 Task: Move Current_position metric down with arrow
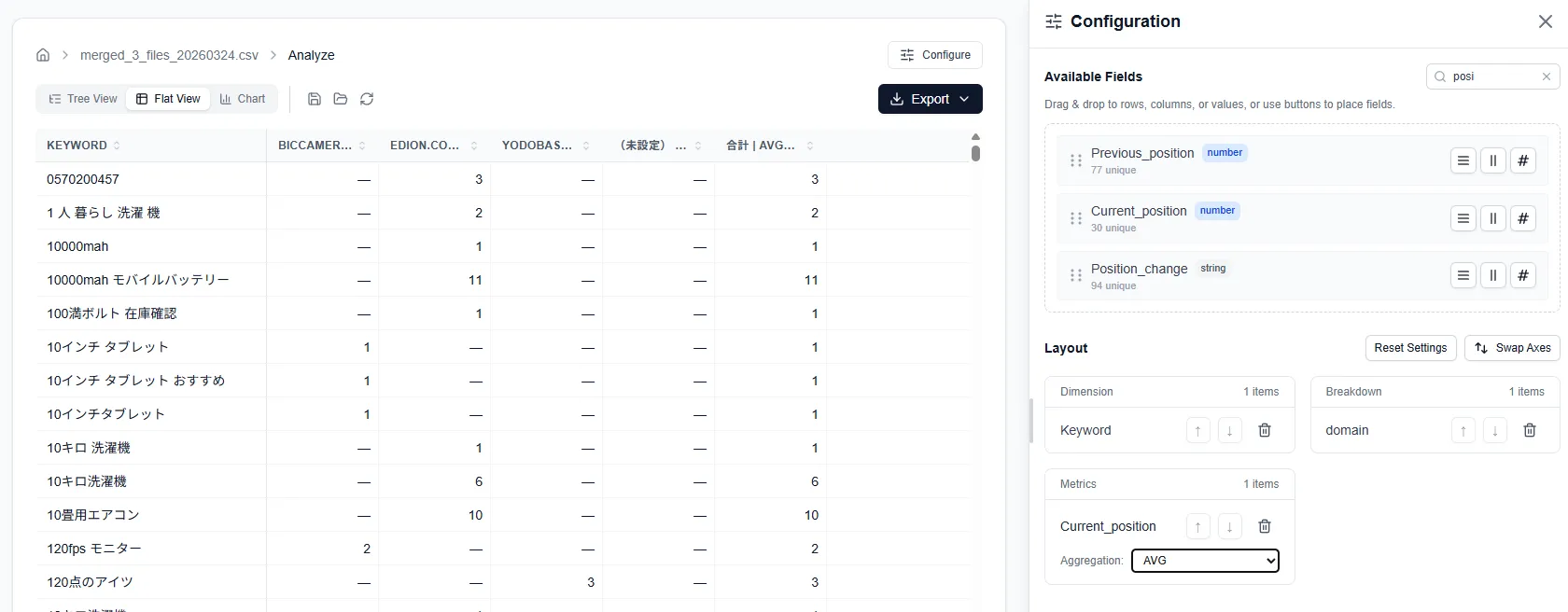(x=1229, y=526)
